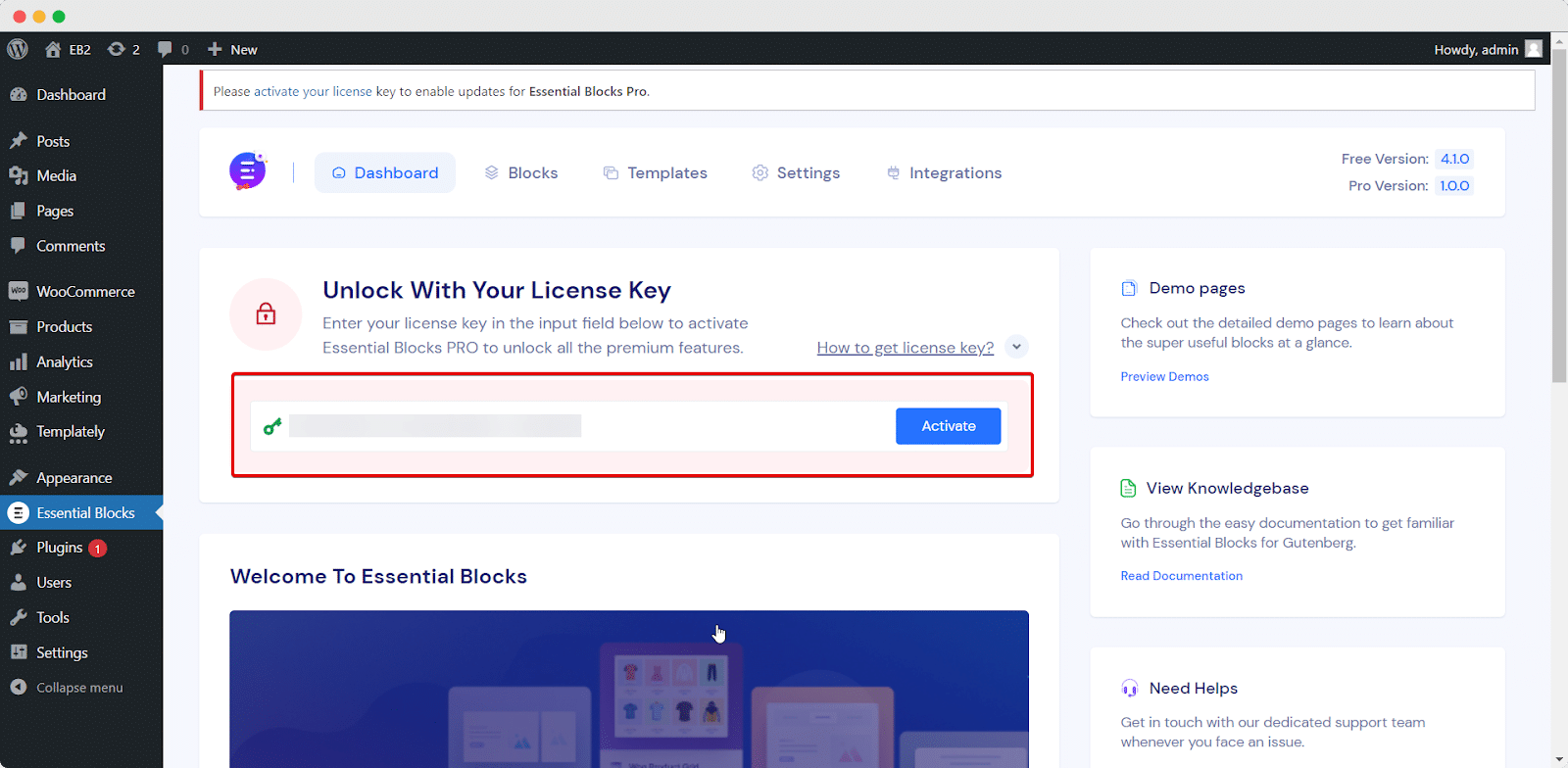Switch to the Templates tab
Image resolution: width=1568 pixels, height=768 pixels.
coord(655,172)
